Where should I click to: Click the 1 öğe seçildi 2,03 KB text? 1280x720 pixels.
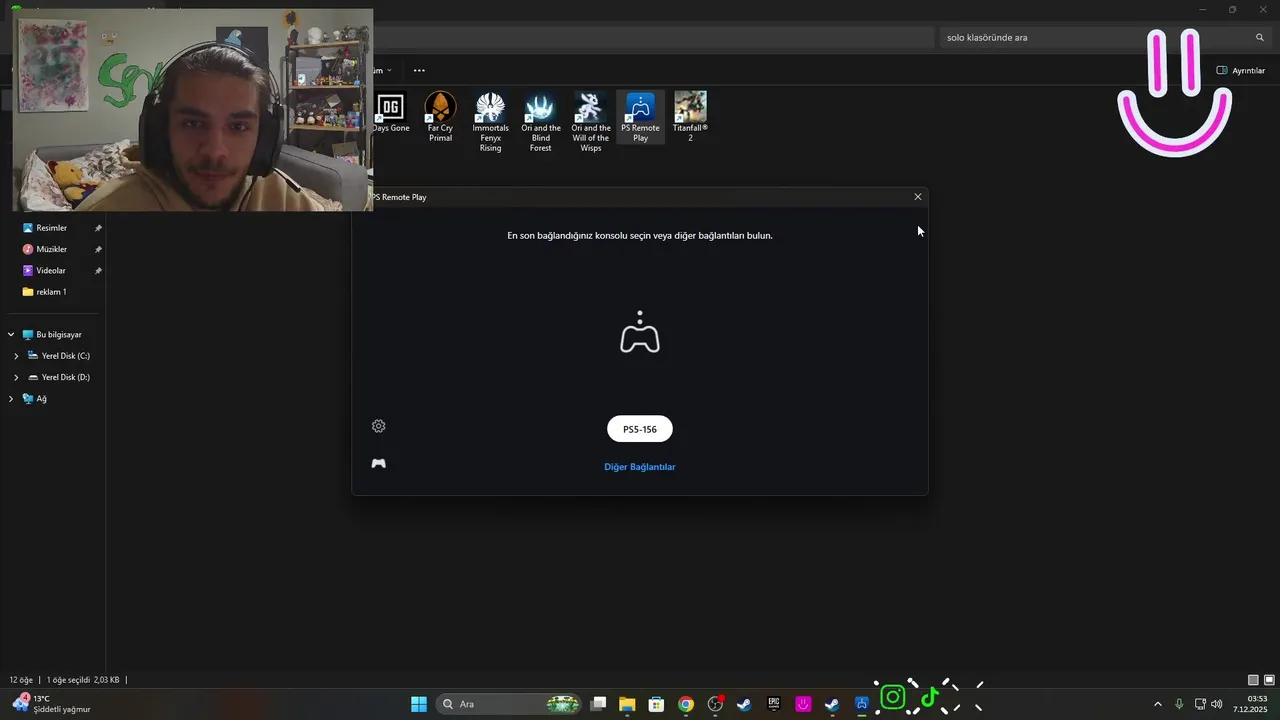(83, 680)
